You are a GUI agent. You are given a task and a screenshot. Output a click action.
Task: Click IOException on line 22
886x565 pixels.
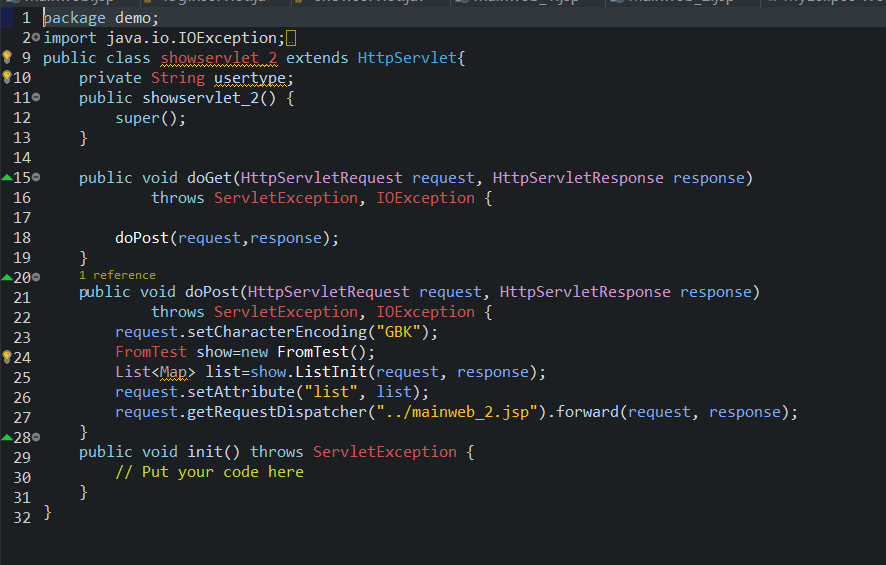coord(425,312)
